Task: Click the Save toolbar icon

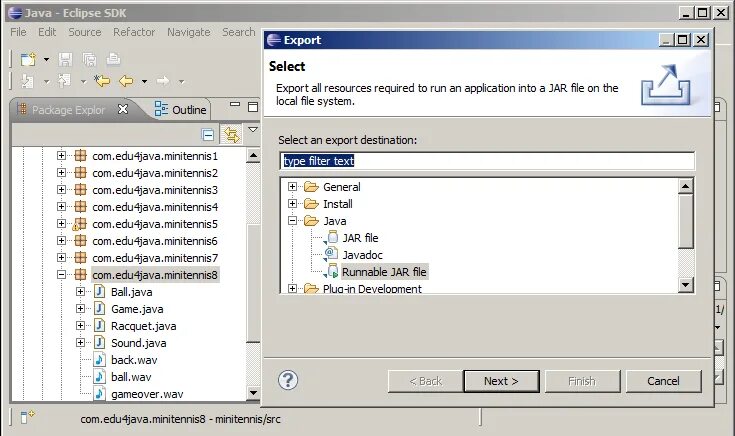Action: coord(65,59)
